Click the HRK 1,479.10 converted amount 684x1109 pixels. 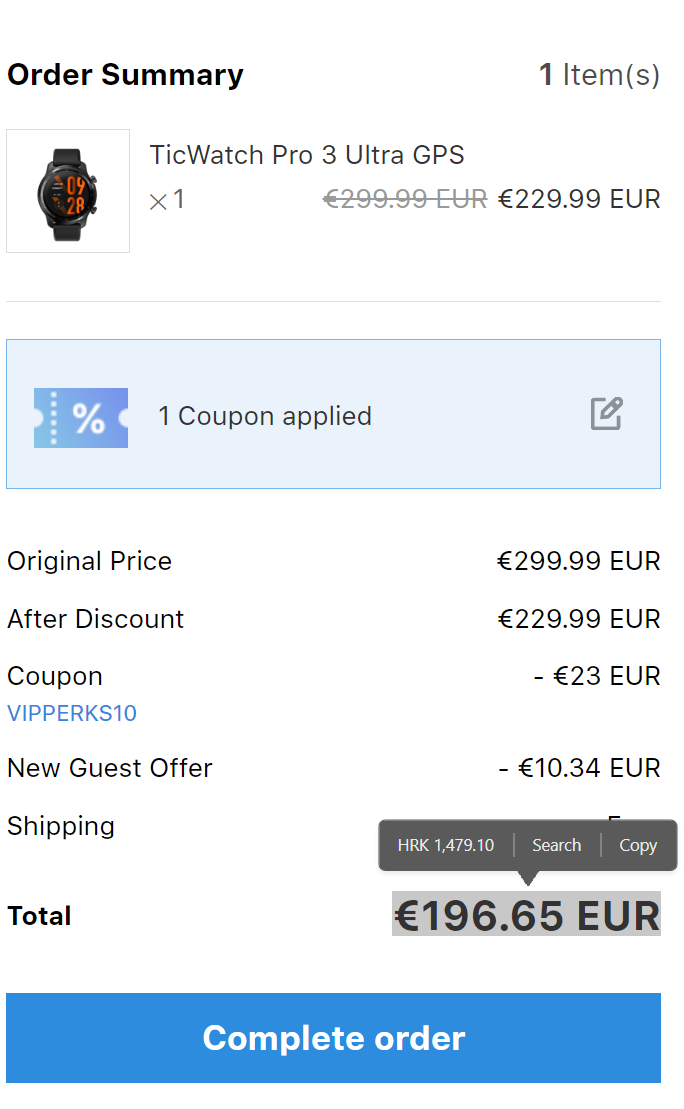tap(446, 845)
